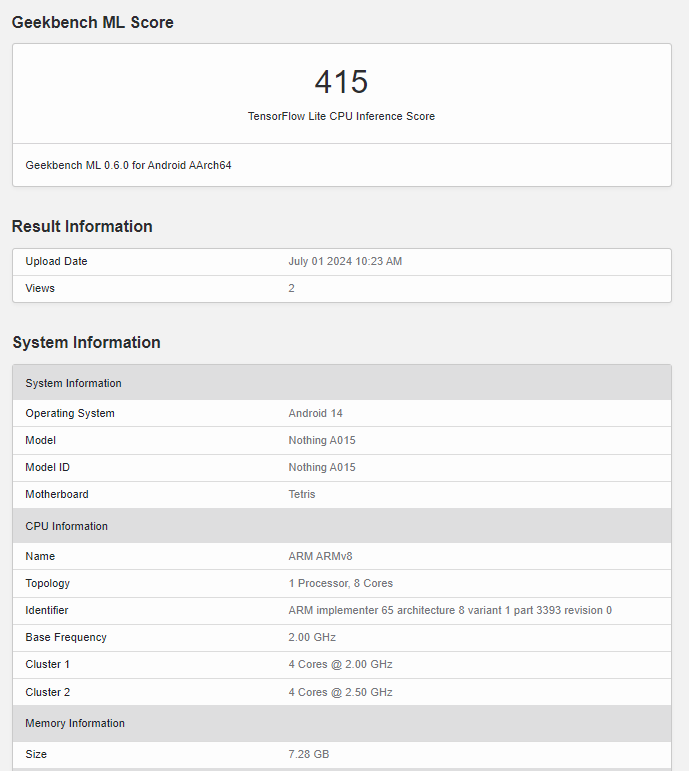This screenshot has width=689, height=771.
Task: Click the Cluster 2 label
Action: point(48,693)
